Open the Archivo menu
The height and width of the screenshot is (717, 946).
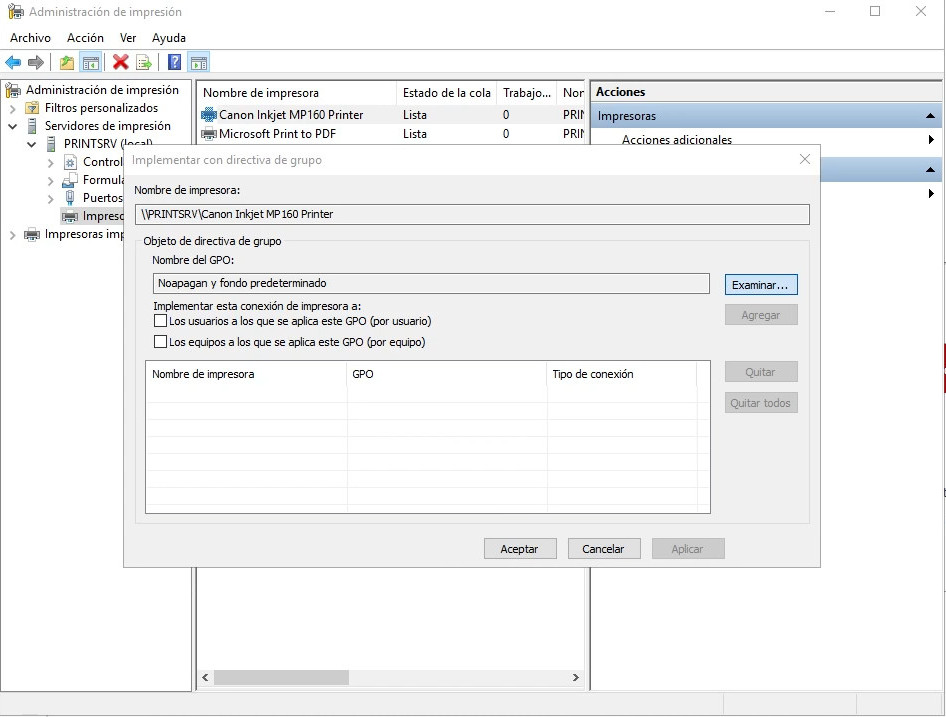tap(30, 38)
